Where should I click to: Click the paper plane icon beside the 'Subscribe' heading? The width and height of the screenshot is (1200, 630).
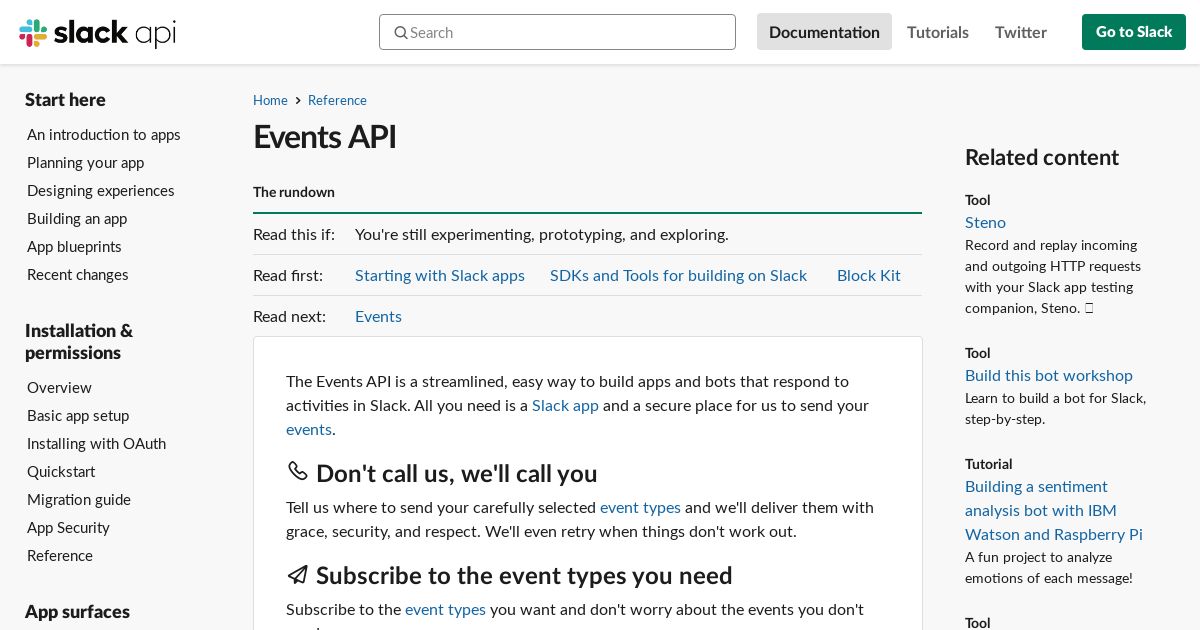297,574
